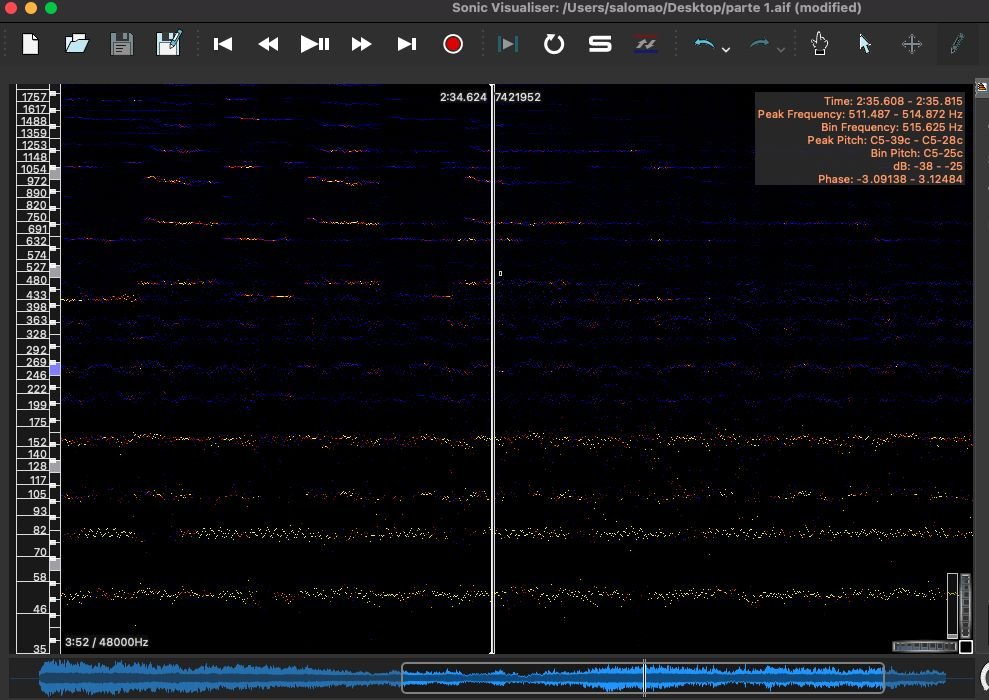
Task: Select the Edit/move cross tool
Action: point(911,44)
